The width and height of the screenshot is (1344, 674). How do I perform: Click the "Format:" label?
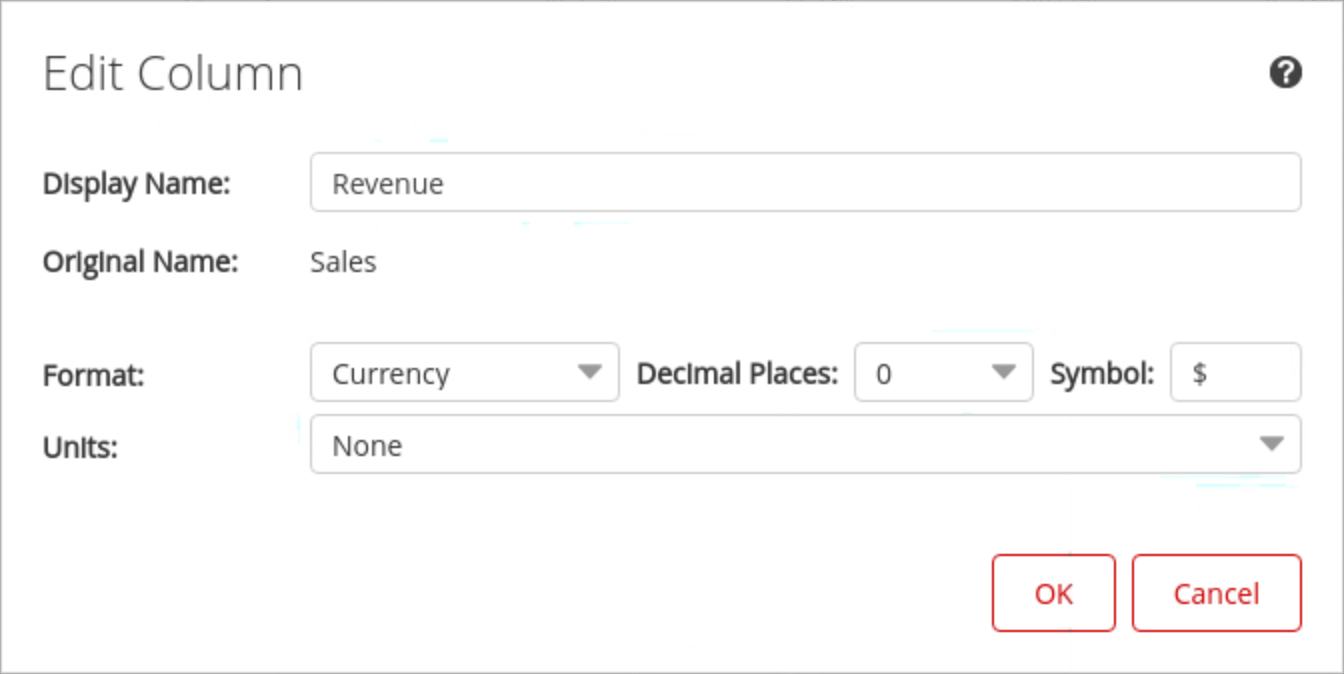coord(94,375)
